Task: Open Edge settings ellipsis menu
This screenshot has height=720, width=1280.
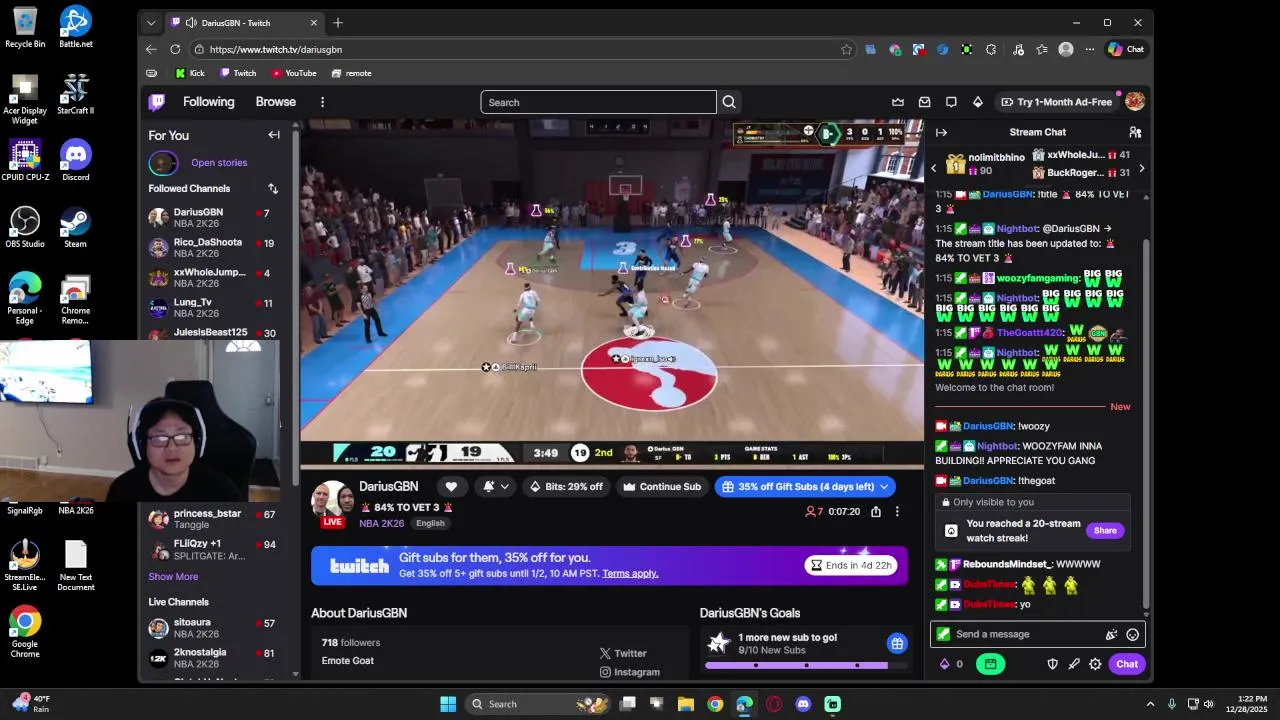Action: tap(1089, 49)
